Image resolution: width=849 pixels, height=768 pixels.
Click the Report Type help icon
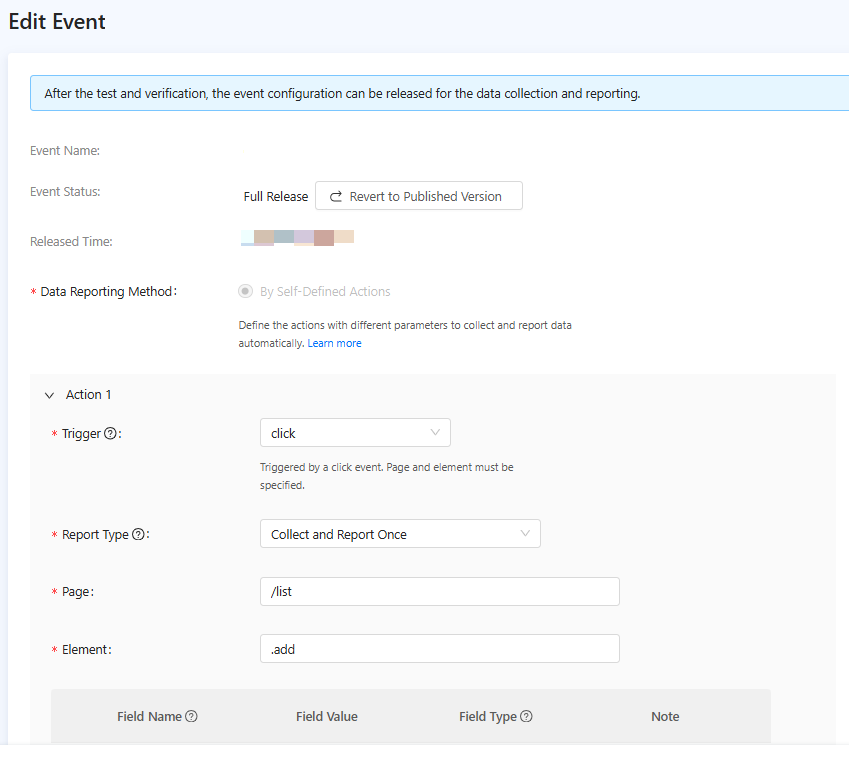click(x=138, y=535)
